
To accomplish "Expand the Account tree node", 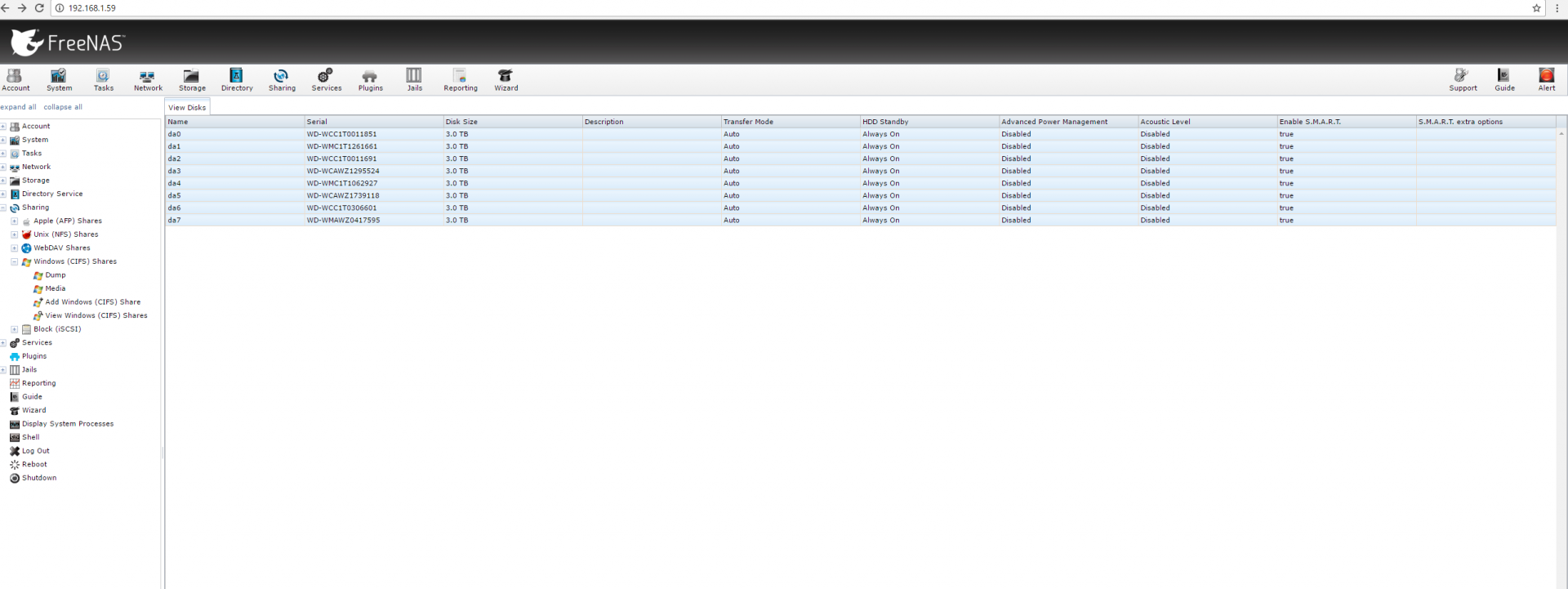I will pos(3,127).
